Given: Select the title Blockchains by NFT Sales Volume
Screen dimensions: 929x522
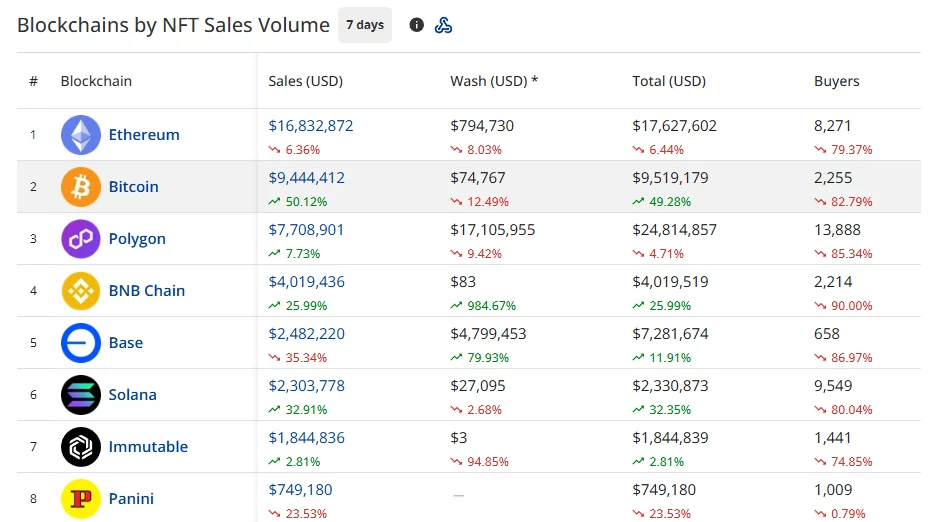Looking at the screenshot, I should click(x=173, y=25).
